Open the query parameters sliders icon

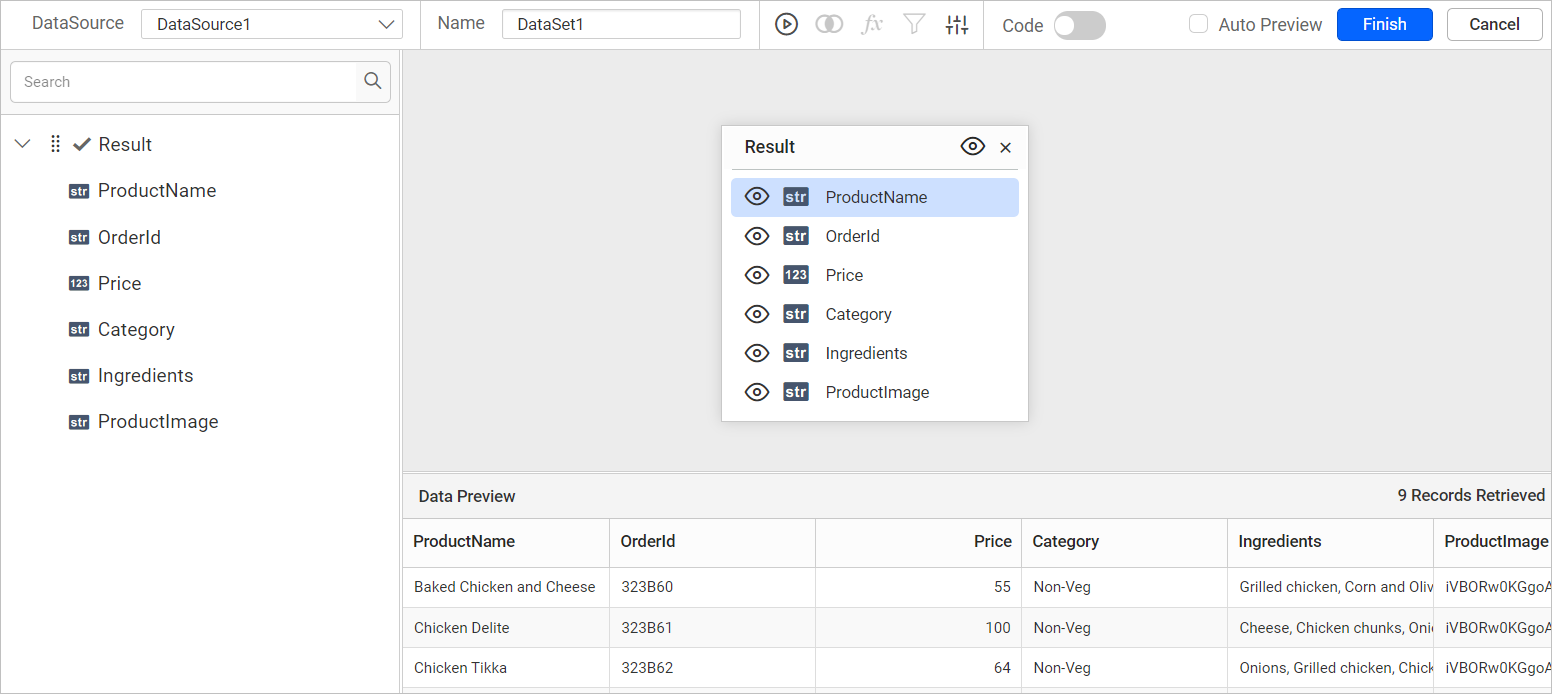[957, 25]
